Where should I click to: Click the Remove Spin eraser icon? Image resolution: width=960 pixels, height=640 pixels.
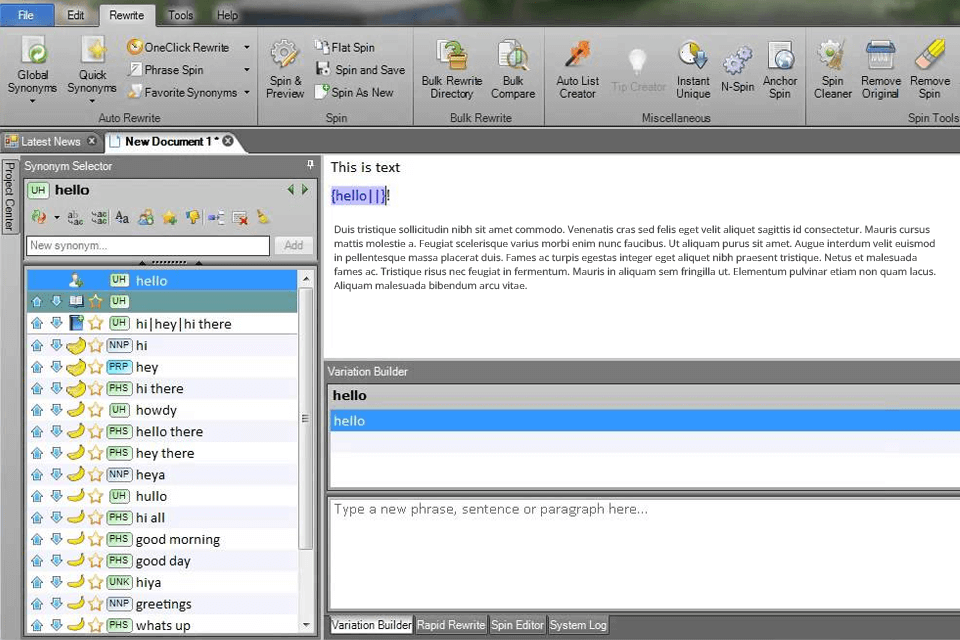(x=929, y=55)
